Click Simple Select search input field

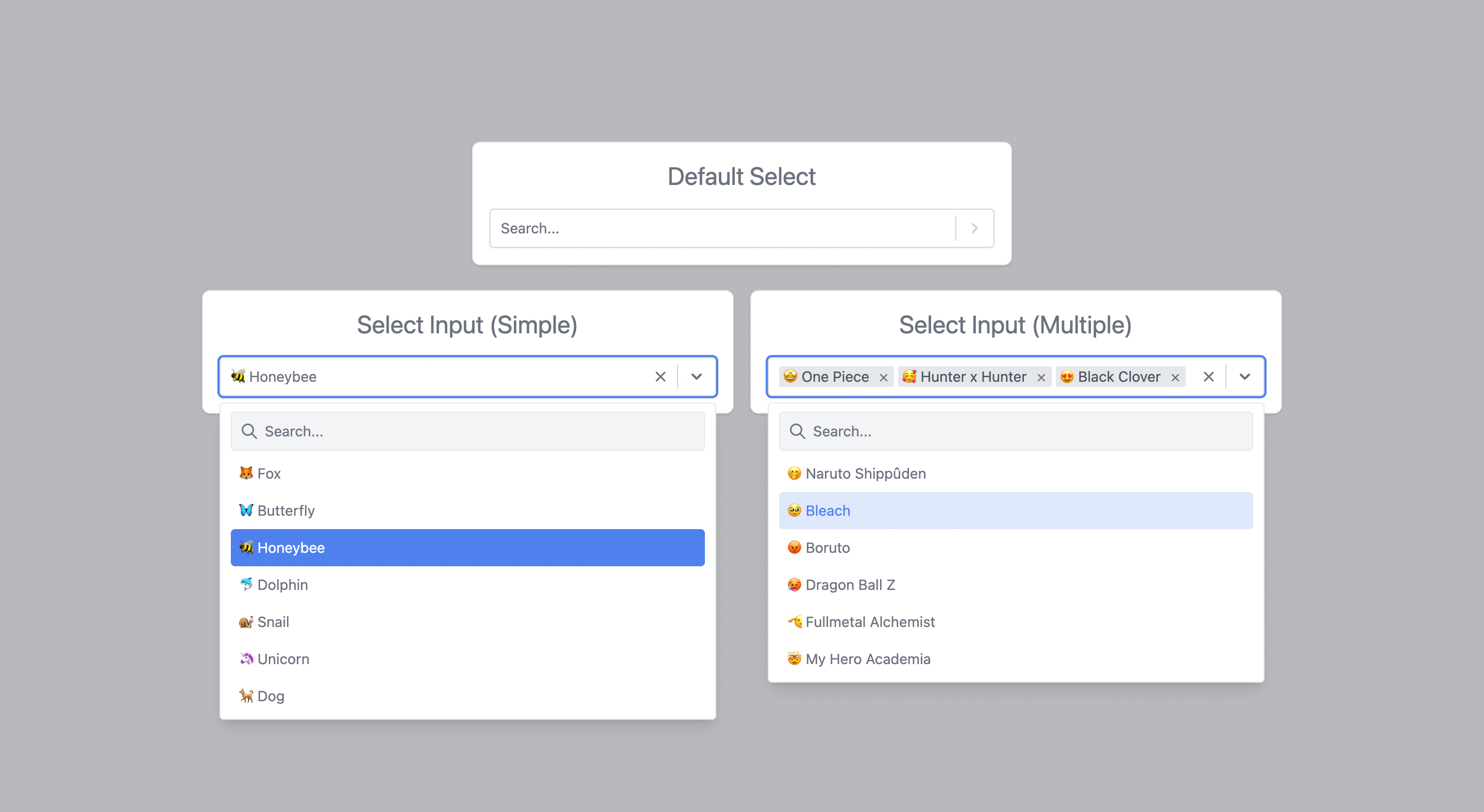click(467, 430)
